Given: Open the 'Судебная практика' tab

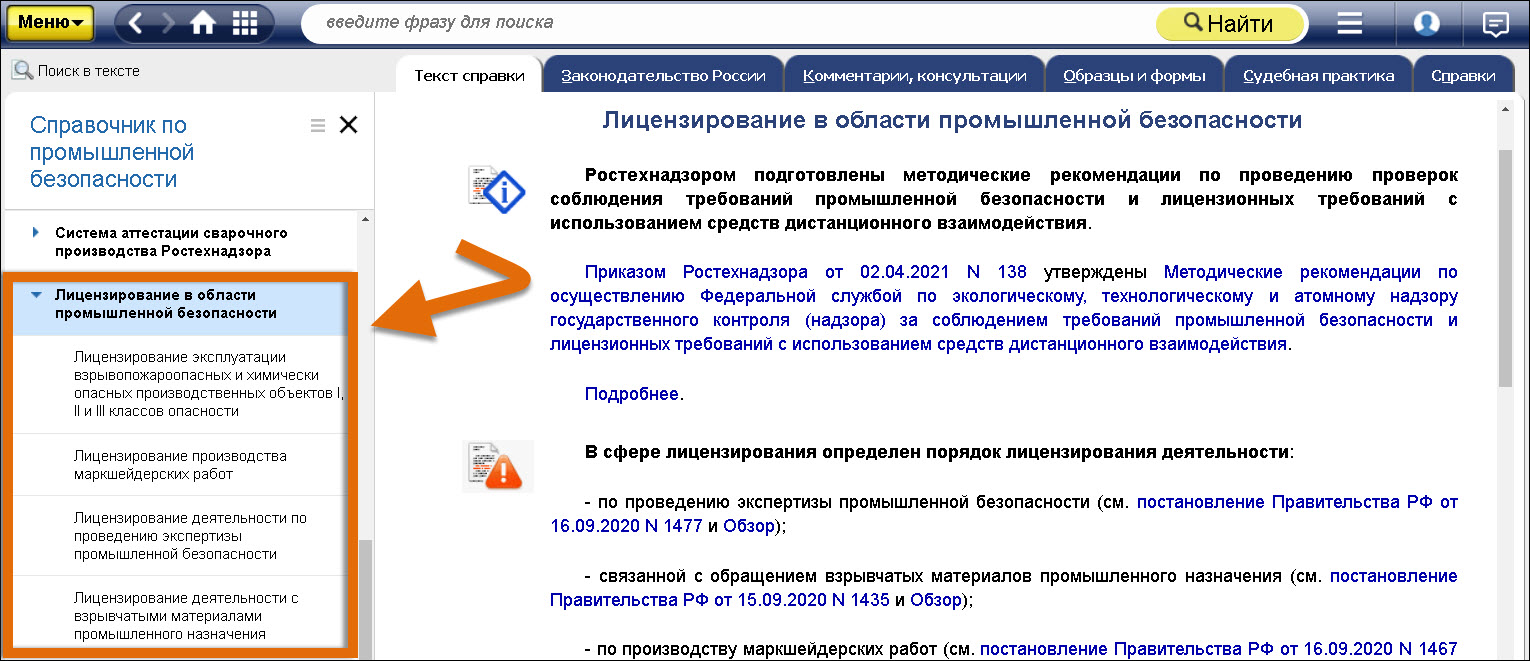Looking at the screenshot, I should (x=1318, y=76).
